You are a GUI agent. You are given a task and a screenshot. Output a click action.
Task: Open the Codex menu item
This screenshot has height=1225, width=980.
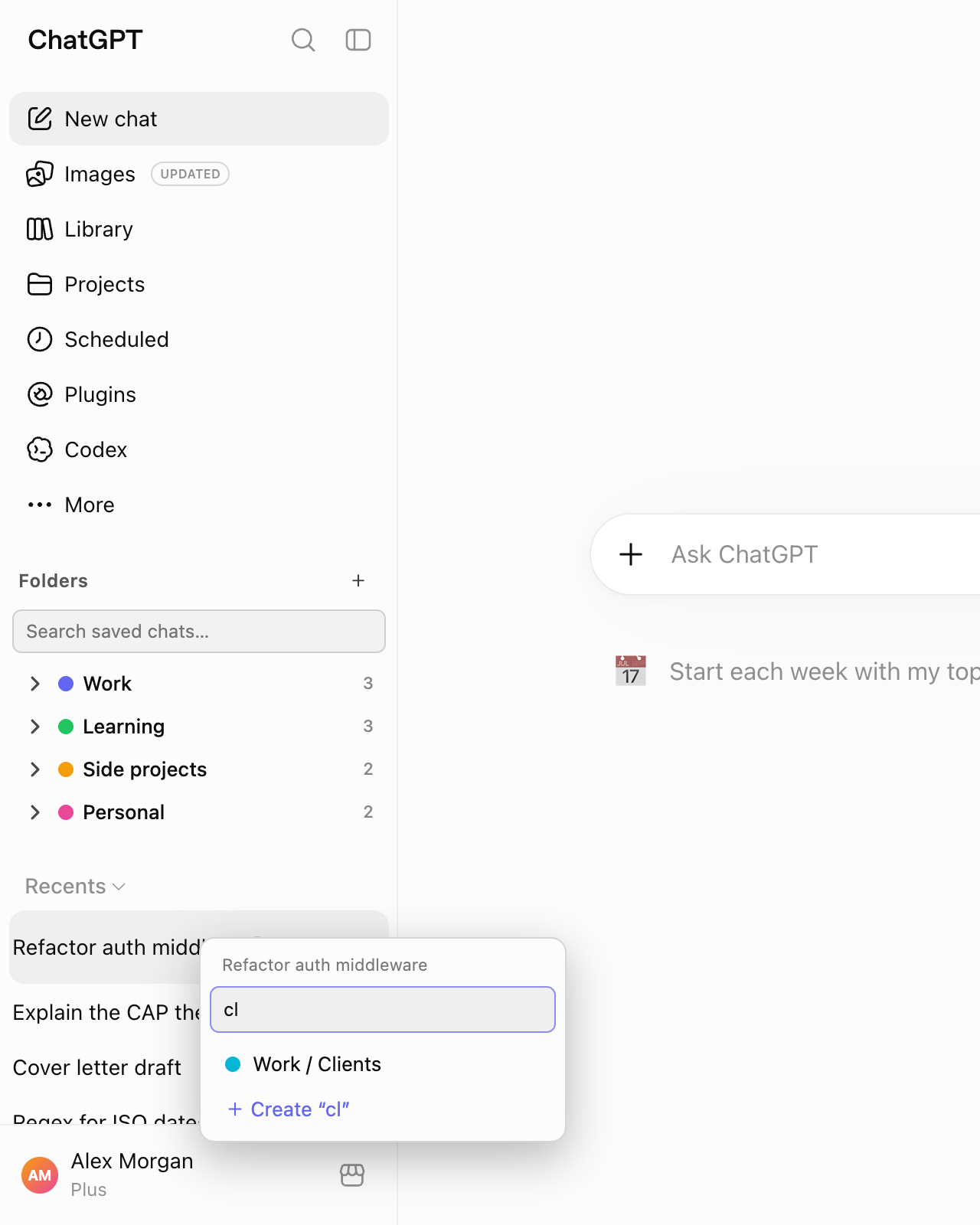click(x=199, y=449)
